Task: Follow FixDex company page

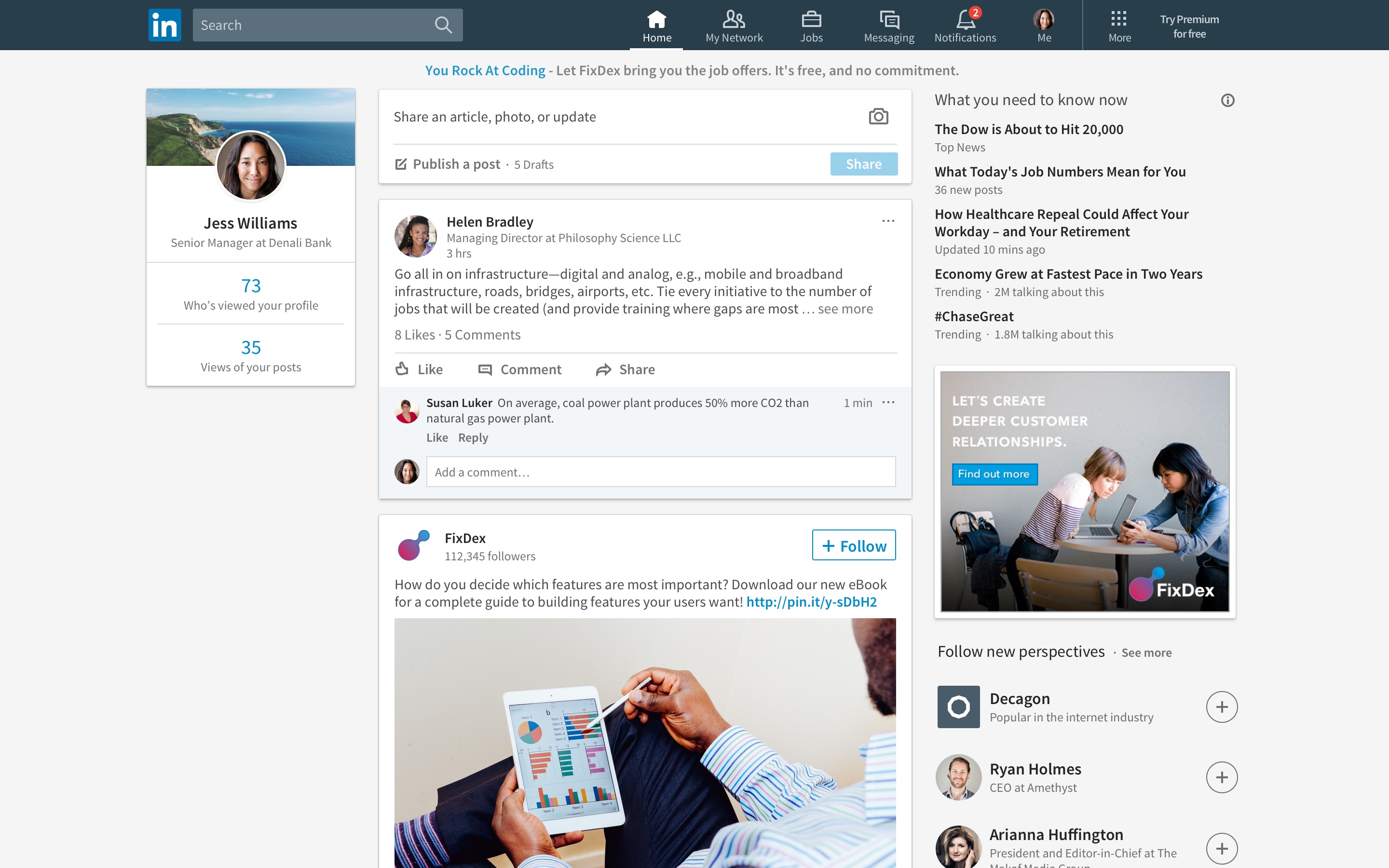Action: pos(853,545)
